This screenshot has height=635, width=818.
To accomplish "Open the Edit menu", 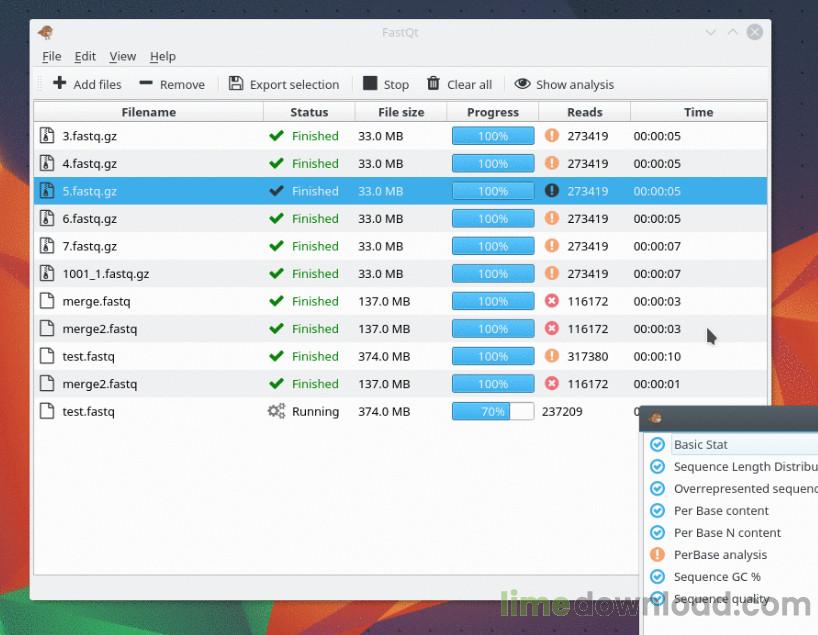I will [x=85, y=56].
